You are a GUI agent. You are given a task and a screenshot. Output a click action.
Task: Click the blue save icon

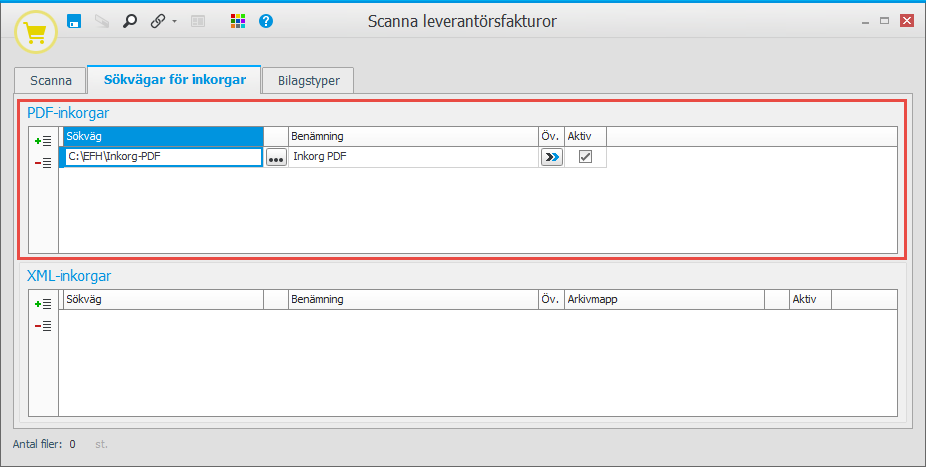pos(74,21)
